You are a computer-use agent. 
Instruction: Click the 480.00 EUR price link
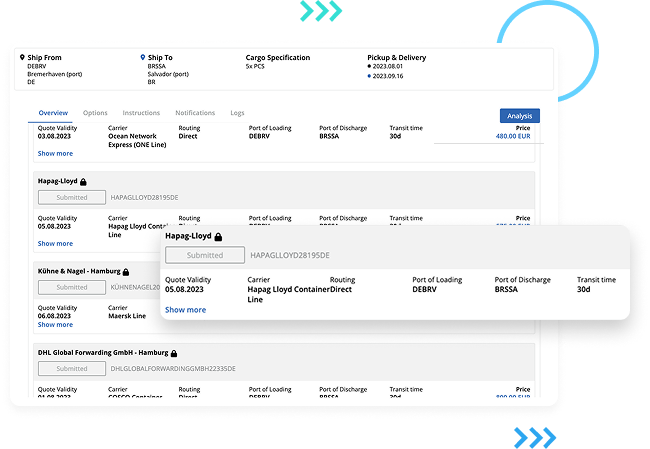pos(512,137)
